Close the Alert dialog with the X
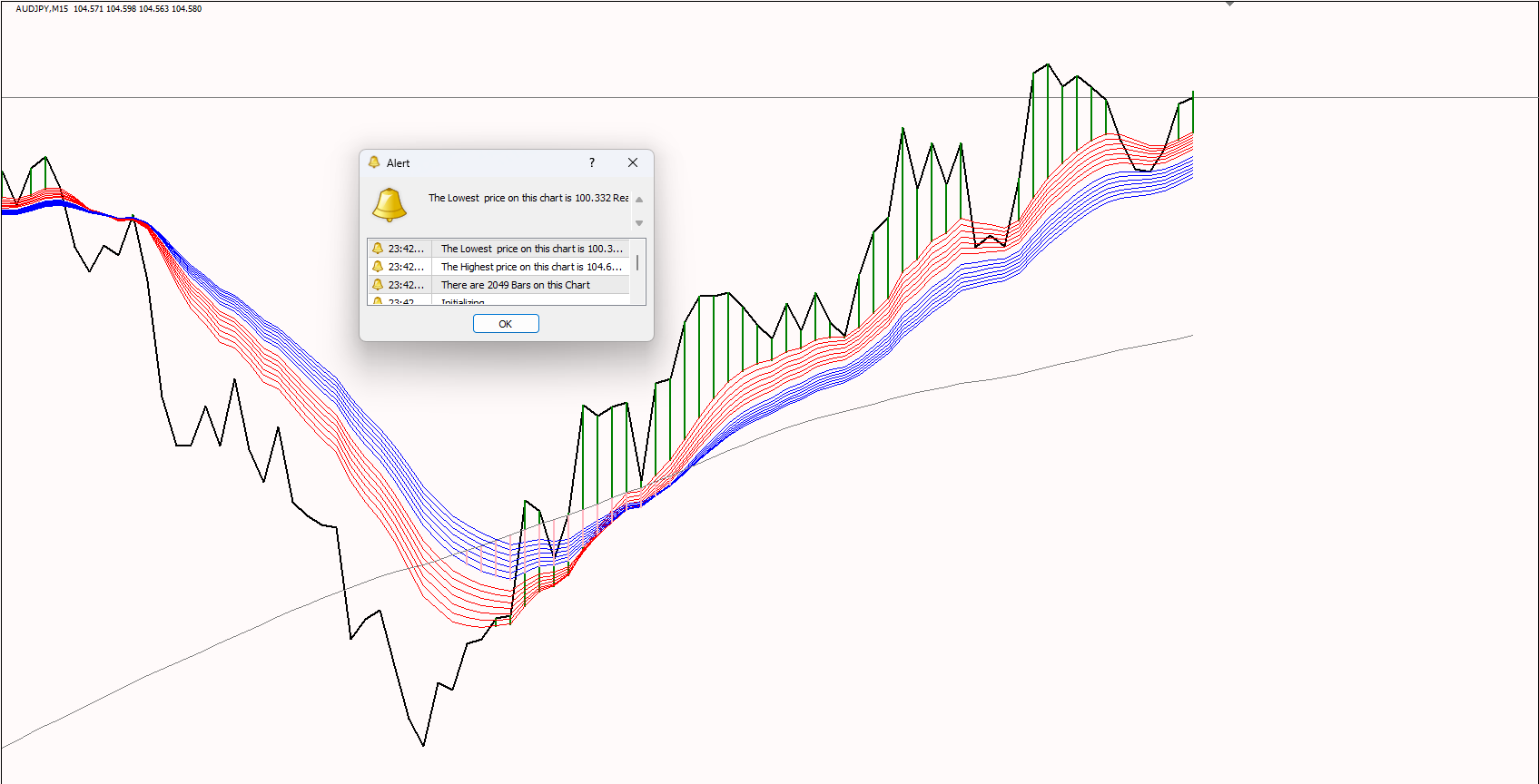The width and height of the screenshot is (1539, 784). (x=633, y=162)
